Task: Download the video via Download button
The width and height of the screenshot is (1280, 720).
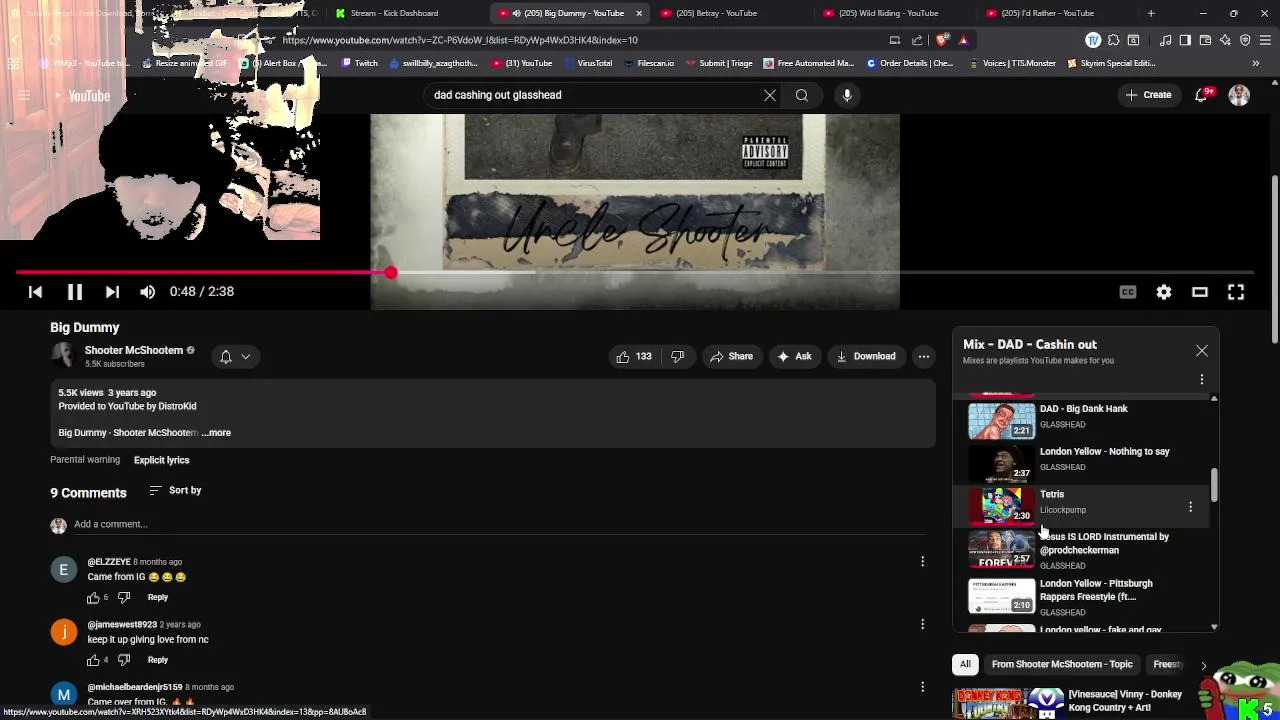Action: 866,356
